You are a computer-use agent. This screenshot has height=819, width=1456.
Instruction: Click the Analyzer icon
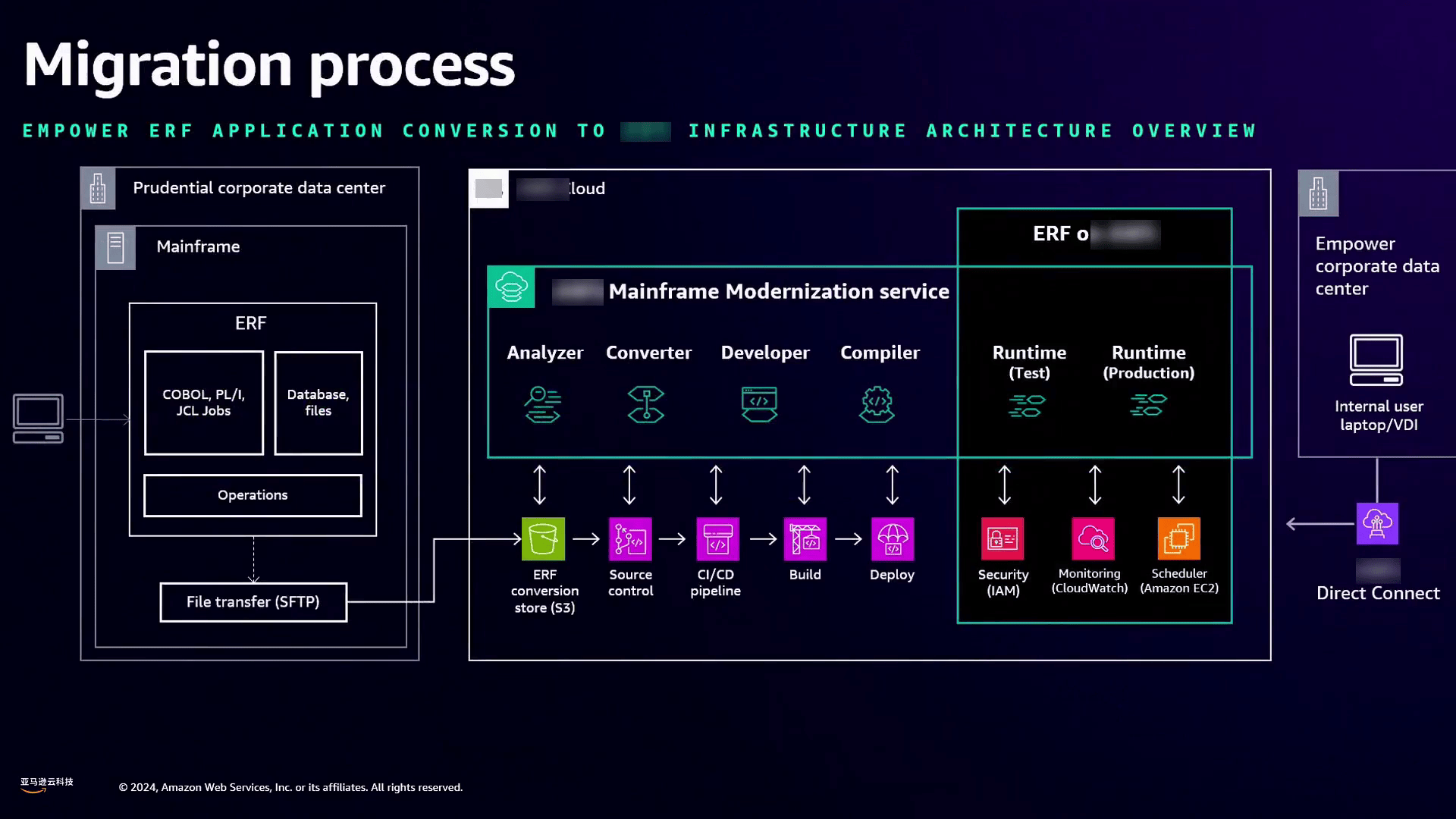[543, 404]
